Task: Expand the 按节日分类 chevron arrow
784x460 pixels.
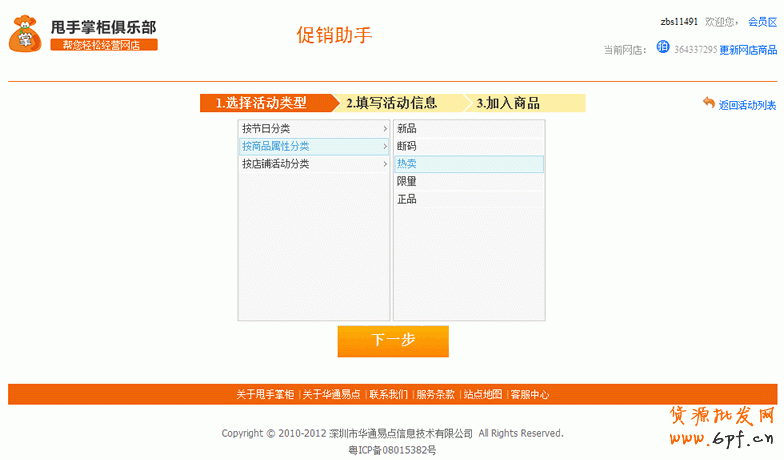Action: point(385,129)
